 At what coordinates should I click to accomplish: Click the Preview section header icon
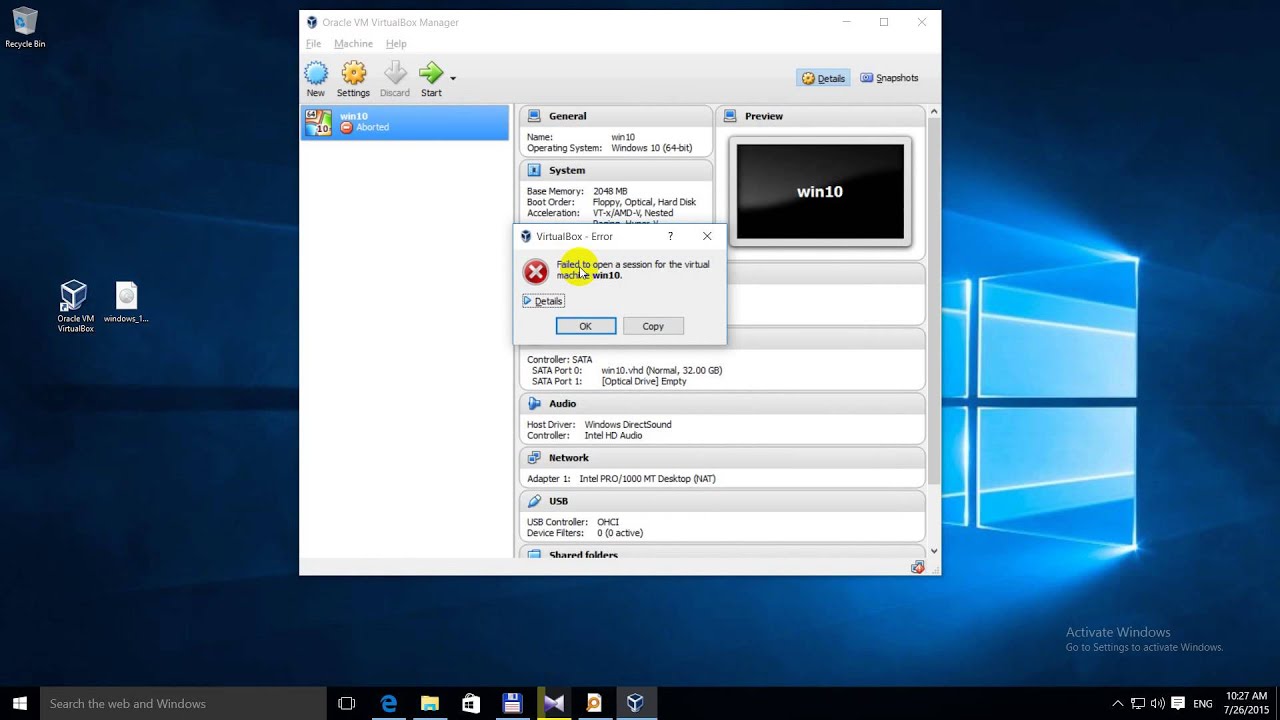coord(730,116)
